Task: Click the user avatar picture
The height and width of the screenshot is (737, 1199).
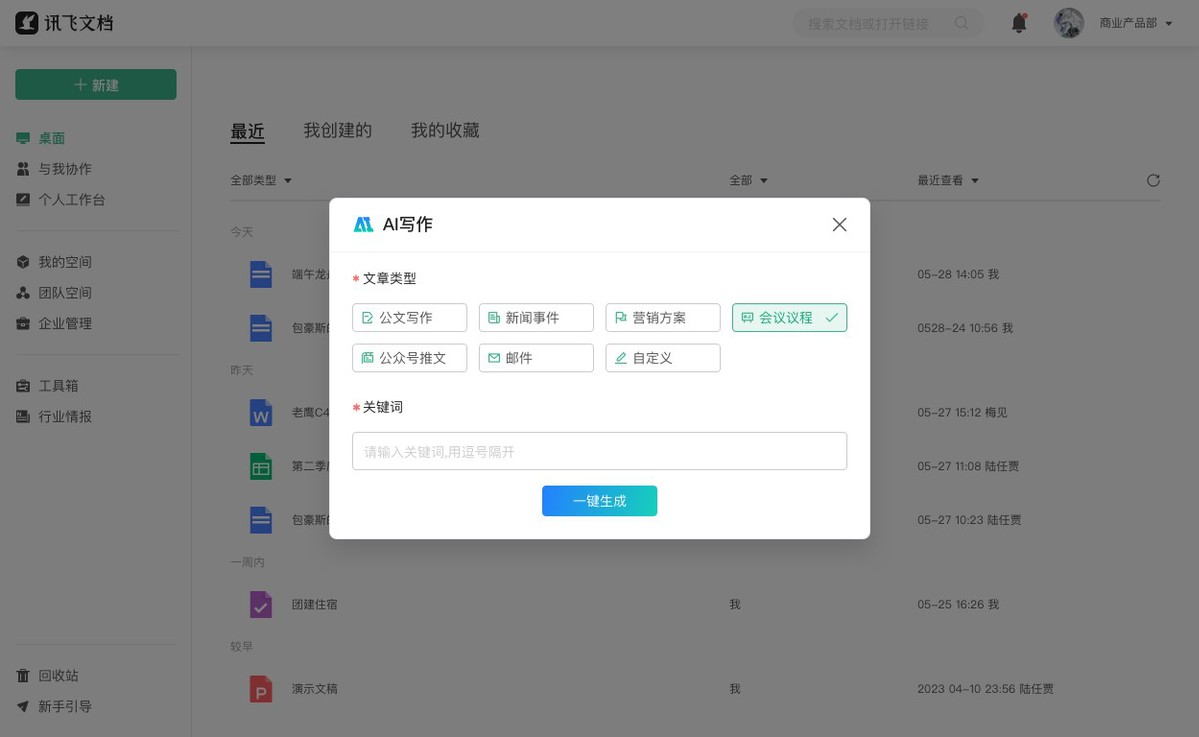Action: (1069, 23)
